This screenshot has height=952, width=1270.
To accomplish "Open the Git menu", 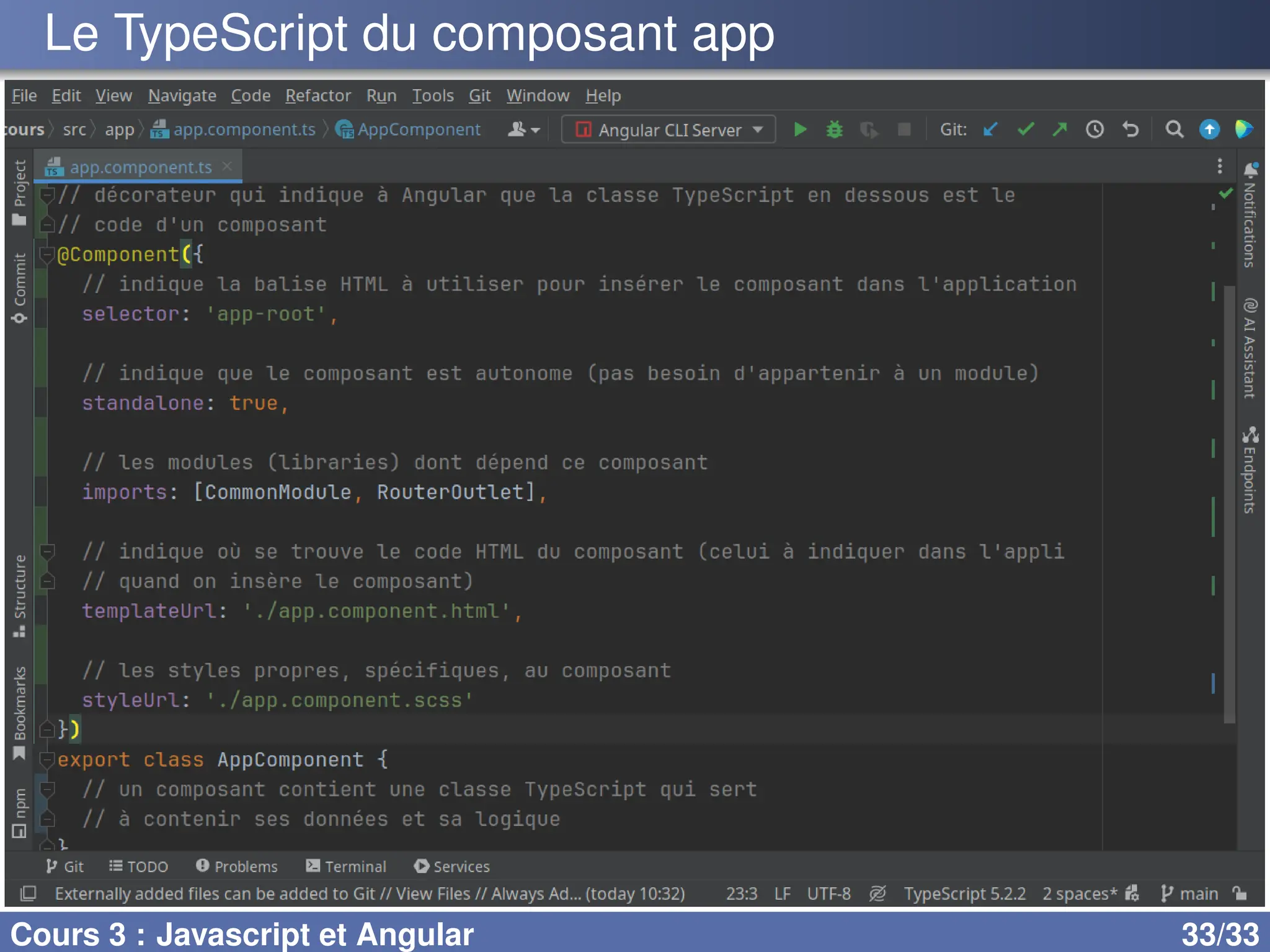I will 479,95.
